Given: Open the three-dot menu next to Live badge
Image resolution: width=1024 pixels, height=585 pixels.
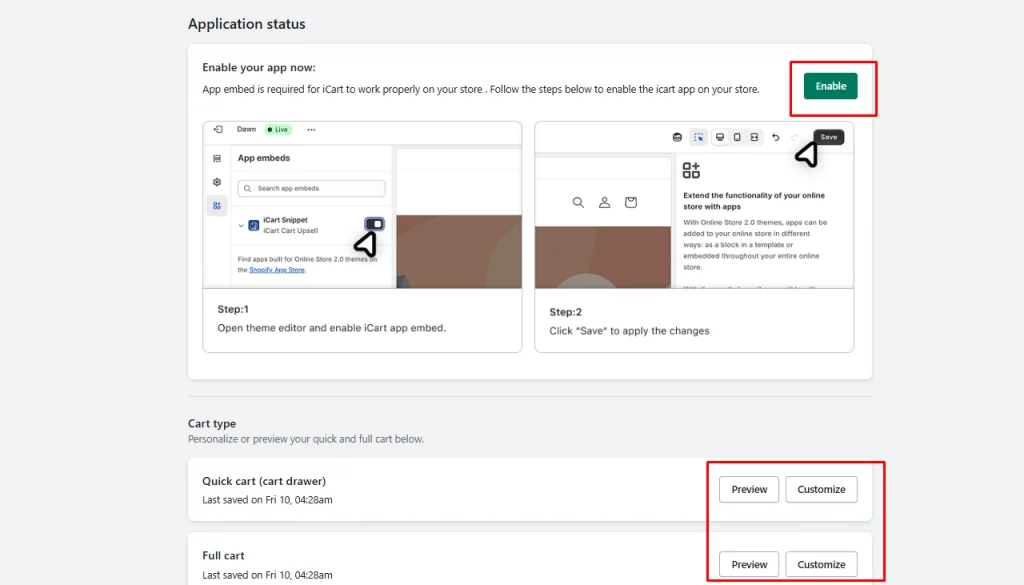Looking at the screenshot, I should pos(311,130).
